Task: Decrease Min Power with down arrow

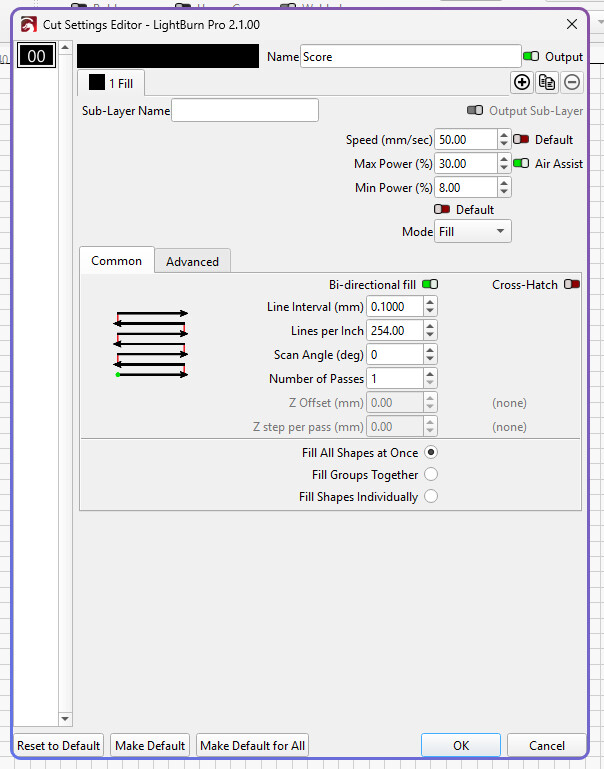Action: pos(504,192)
